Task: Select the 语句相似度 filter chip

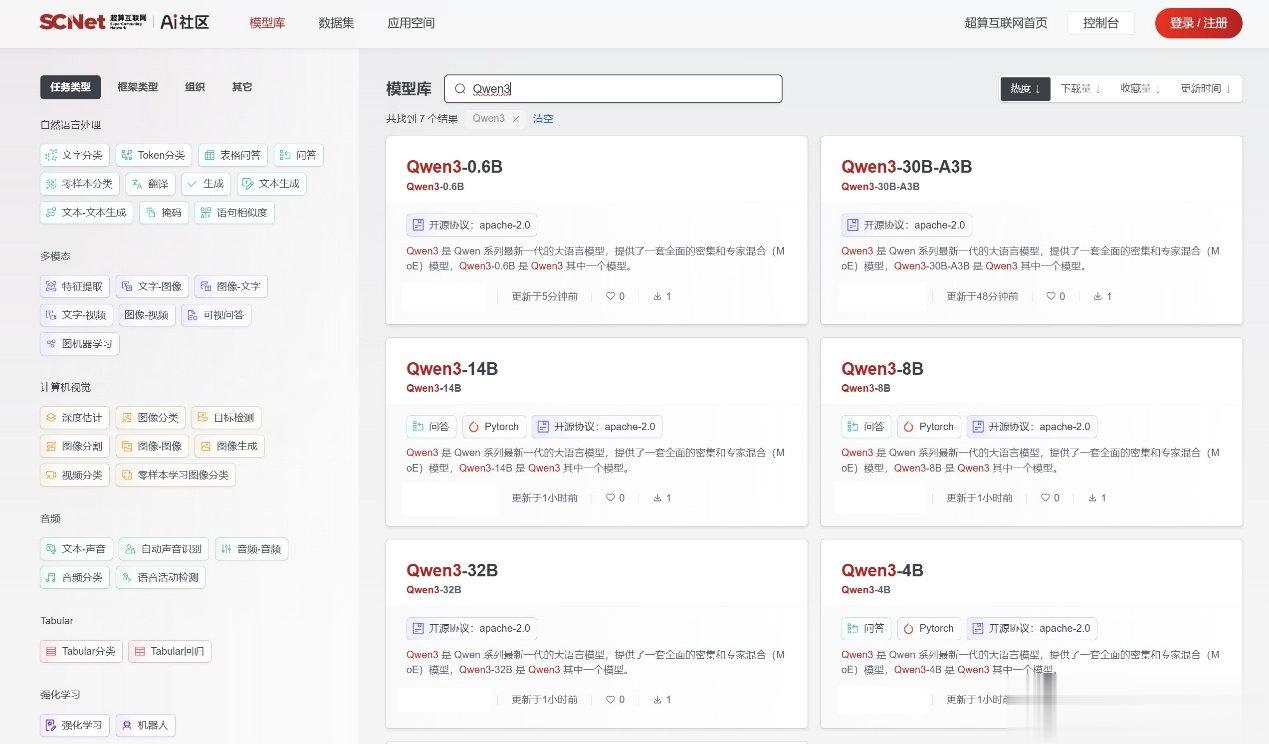Action: pos(233,212)
